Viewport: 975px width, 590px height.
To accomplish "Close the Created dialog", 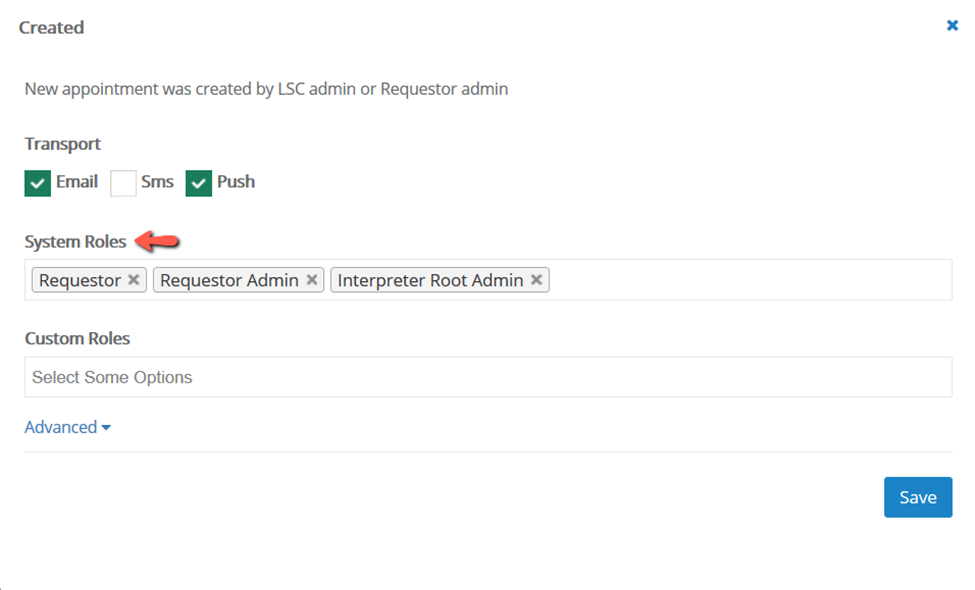I will tap(952, 26).
